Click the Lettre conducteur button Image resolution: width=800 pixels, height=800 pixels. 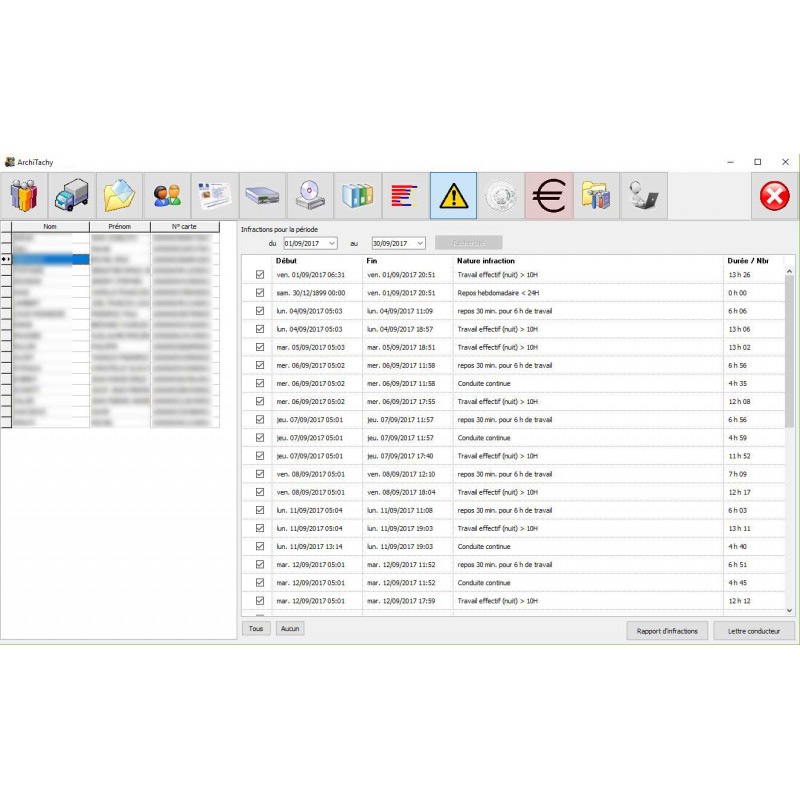[x=755, y=630]
